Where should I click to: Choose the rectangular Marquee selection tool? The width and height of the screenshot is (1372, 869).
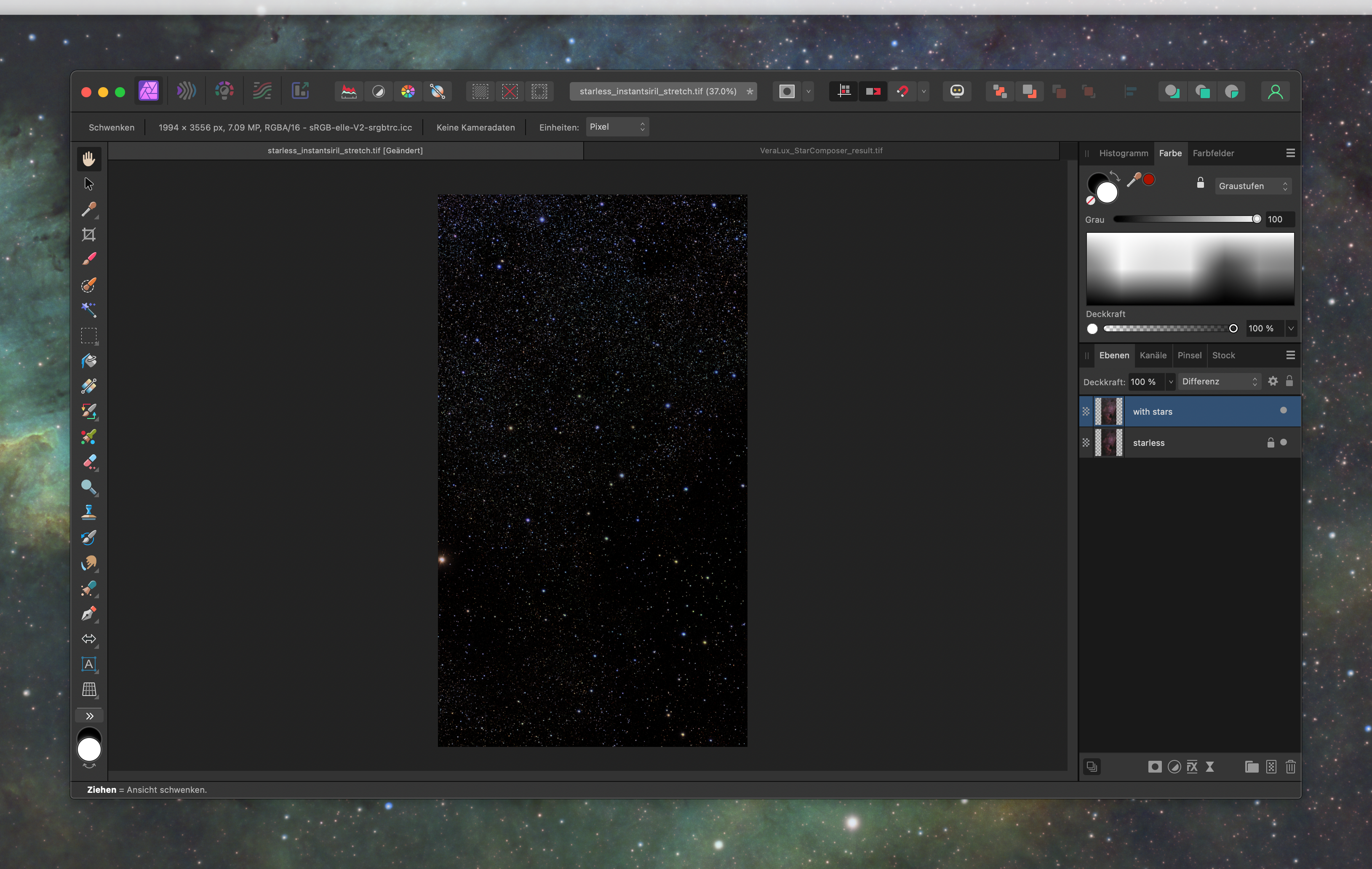point(89,336)
